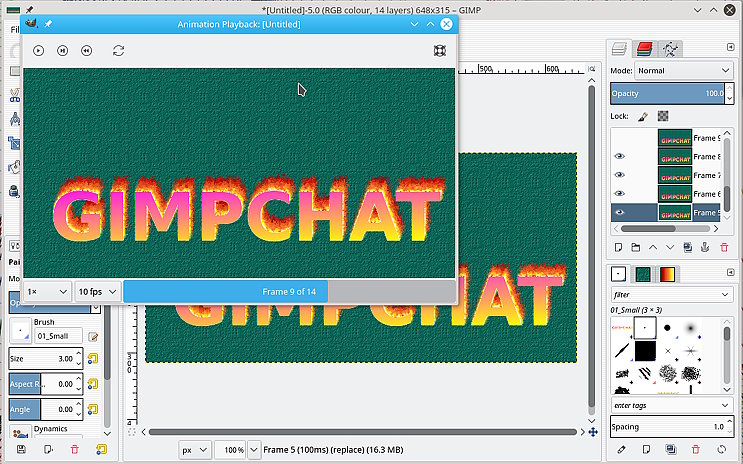This screenshot has width=743, height=464.
Task: Open the brush filter dropdown
Action: point(671,295)
